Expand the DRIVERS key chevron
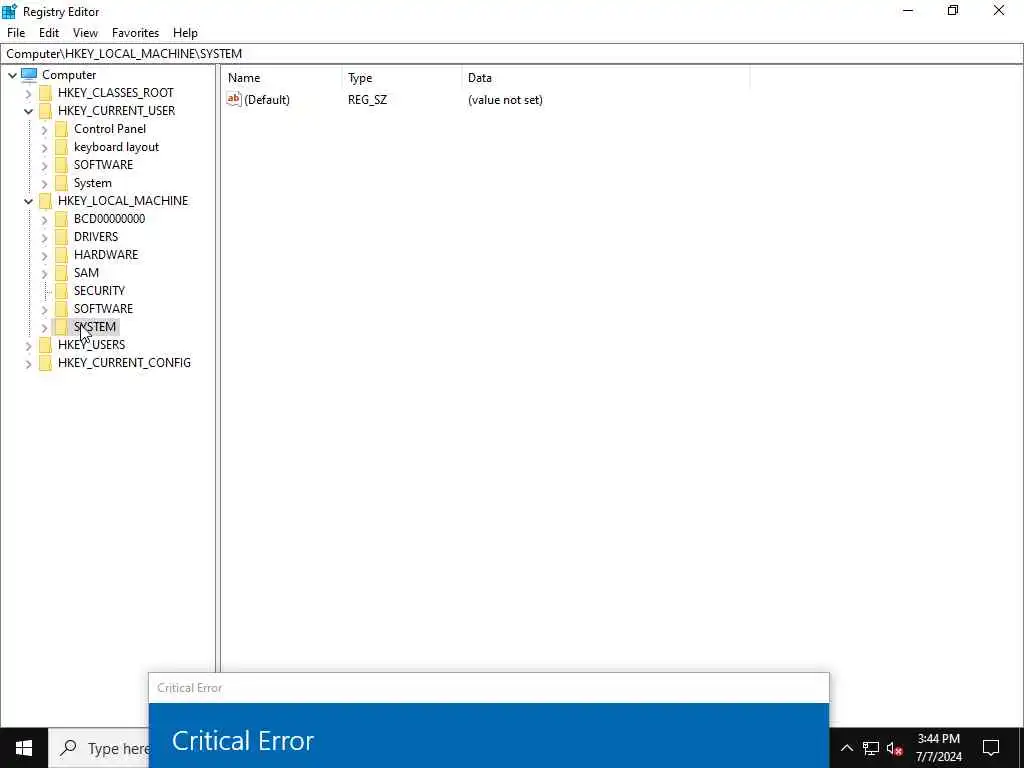Image resolution: width=1024 pixels, height=768 pixels. click(x=44, y=237)
